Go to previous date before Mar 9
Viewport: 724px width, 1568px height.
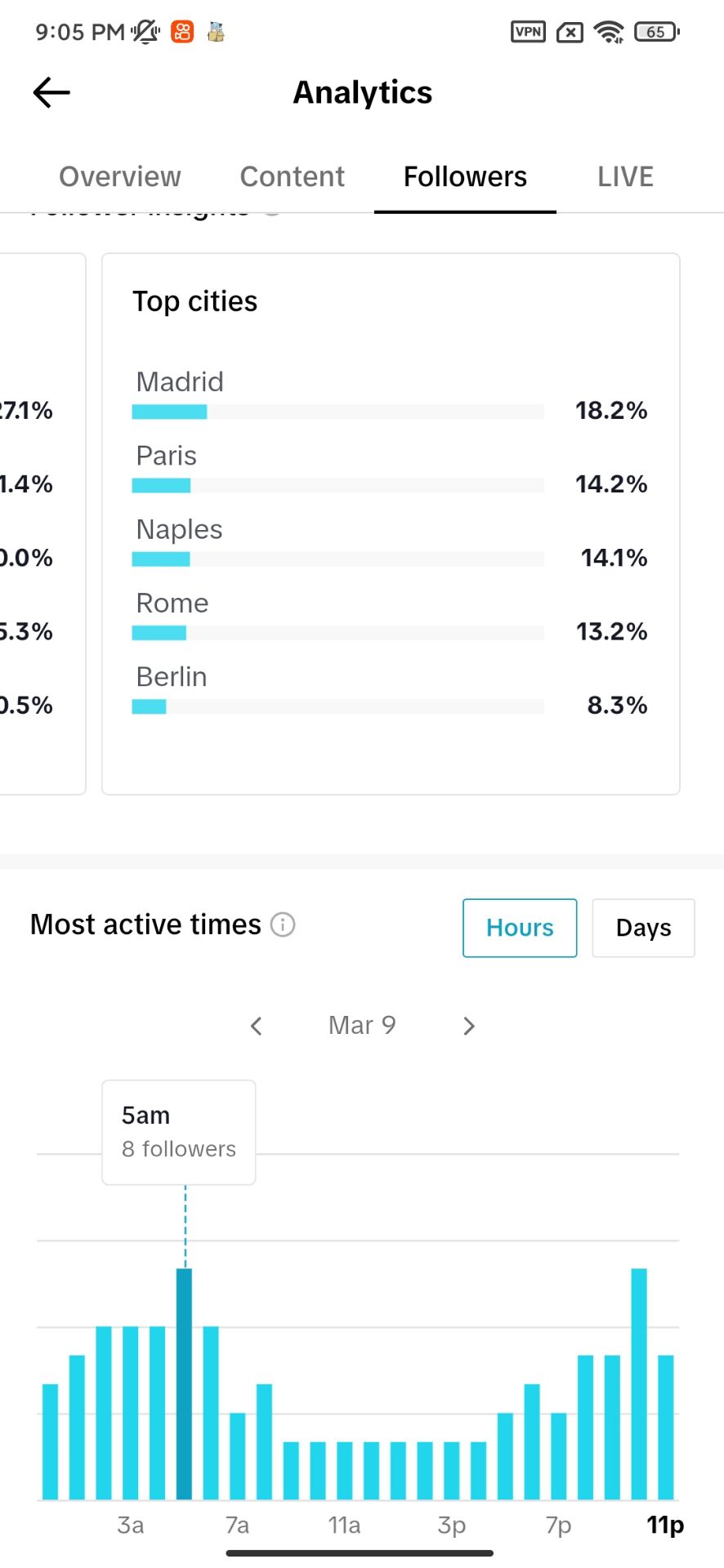pos(257,1026)
